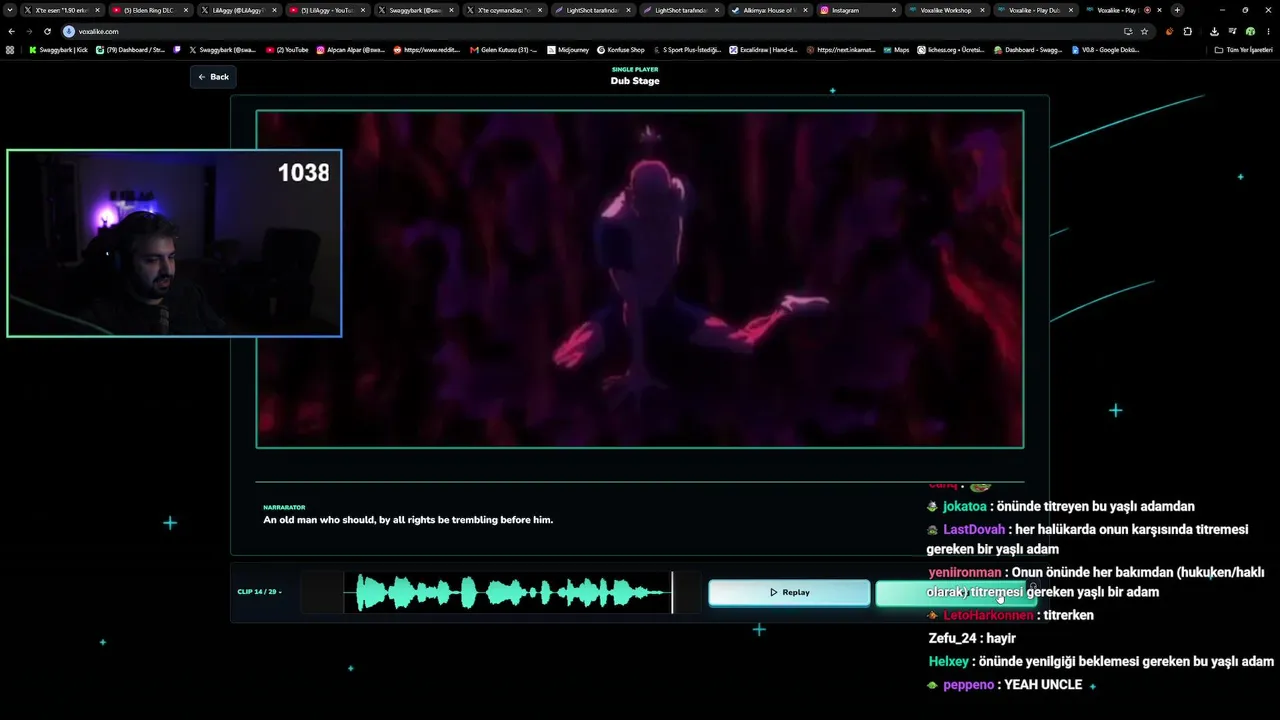Open the 'Gelen Kutusu (31)' Gmail bookmark
The width and height of the screenshot is (1280, 720).
tap(504, 49)
